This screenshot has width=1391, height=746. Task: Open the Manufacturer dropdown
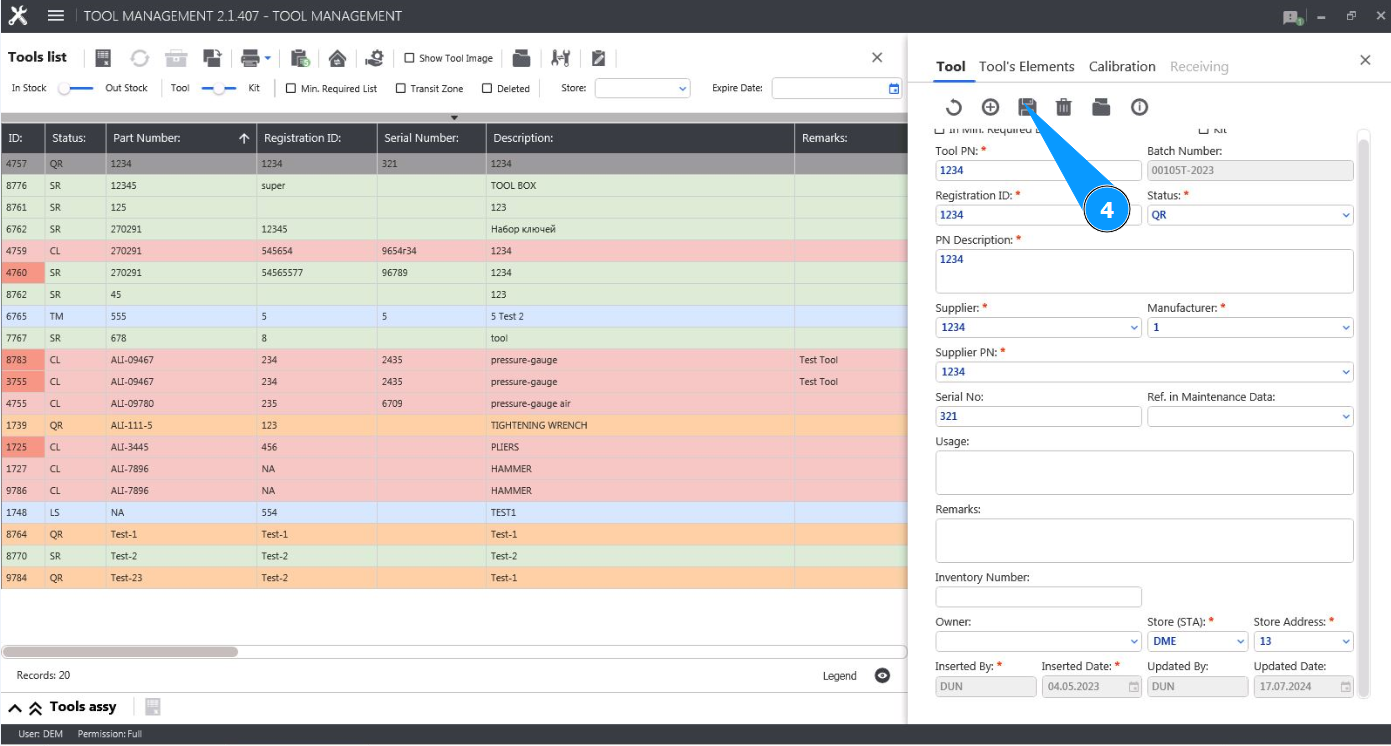click(1249, 327)
